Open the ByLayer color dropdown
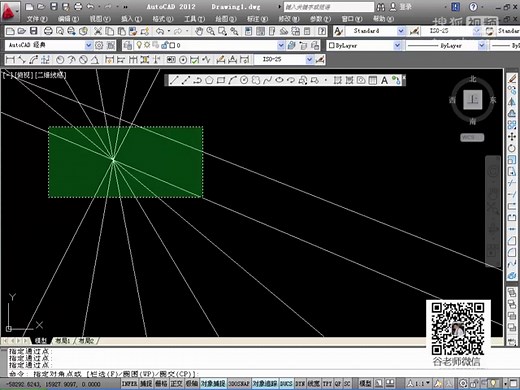This screenshot has width=520, height=390. [397, 45]
